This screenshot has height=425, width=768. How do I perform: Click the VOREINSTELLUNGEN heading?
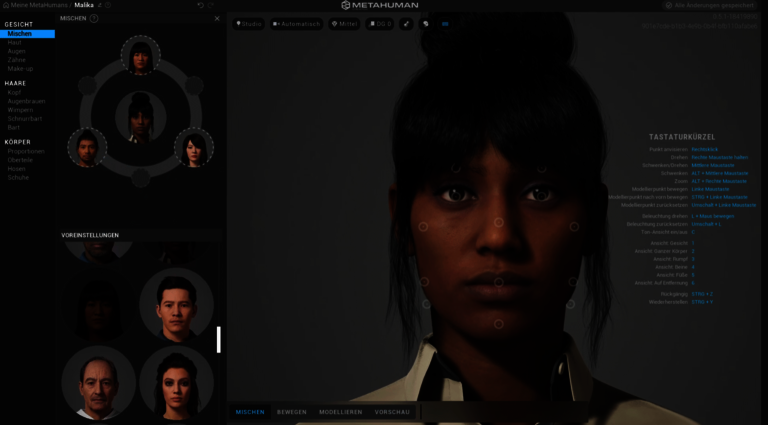click(90, 236)
